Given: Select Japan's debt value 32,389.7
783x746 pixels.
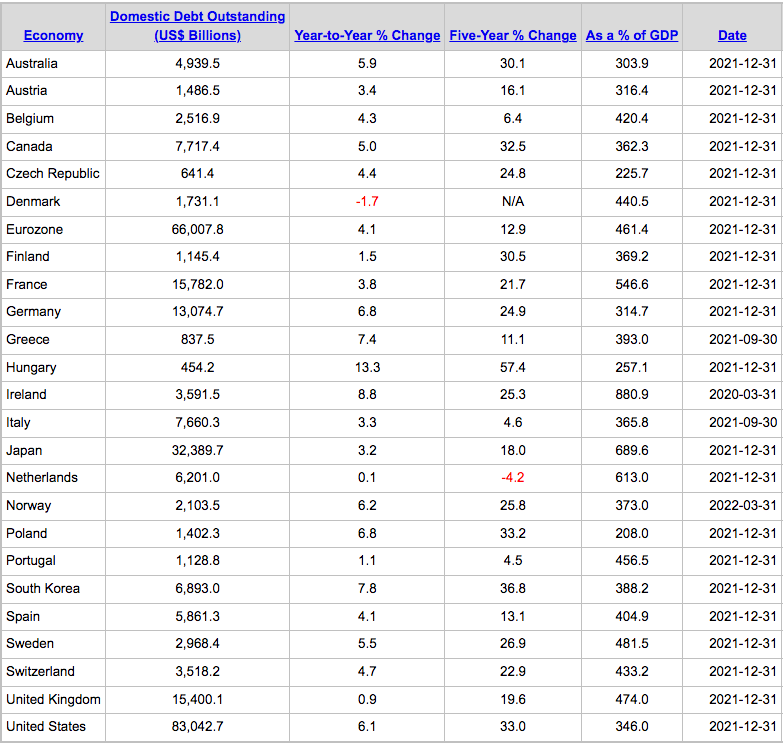Looking at the screenshot, I should (197, 450).
